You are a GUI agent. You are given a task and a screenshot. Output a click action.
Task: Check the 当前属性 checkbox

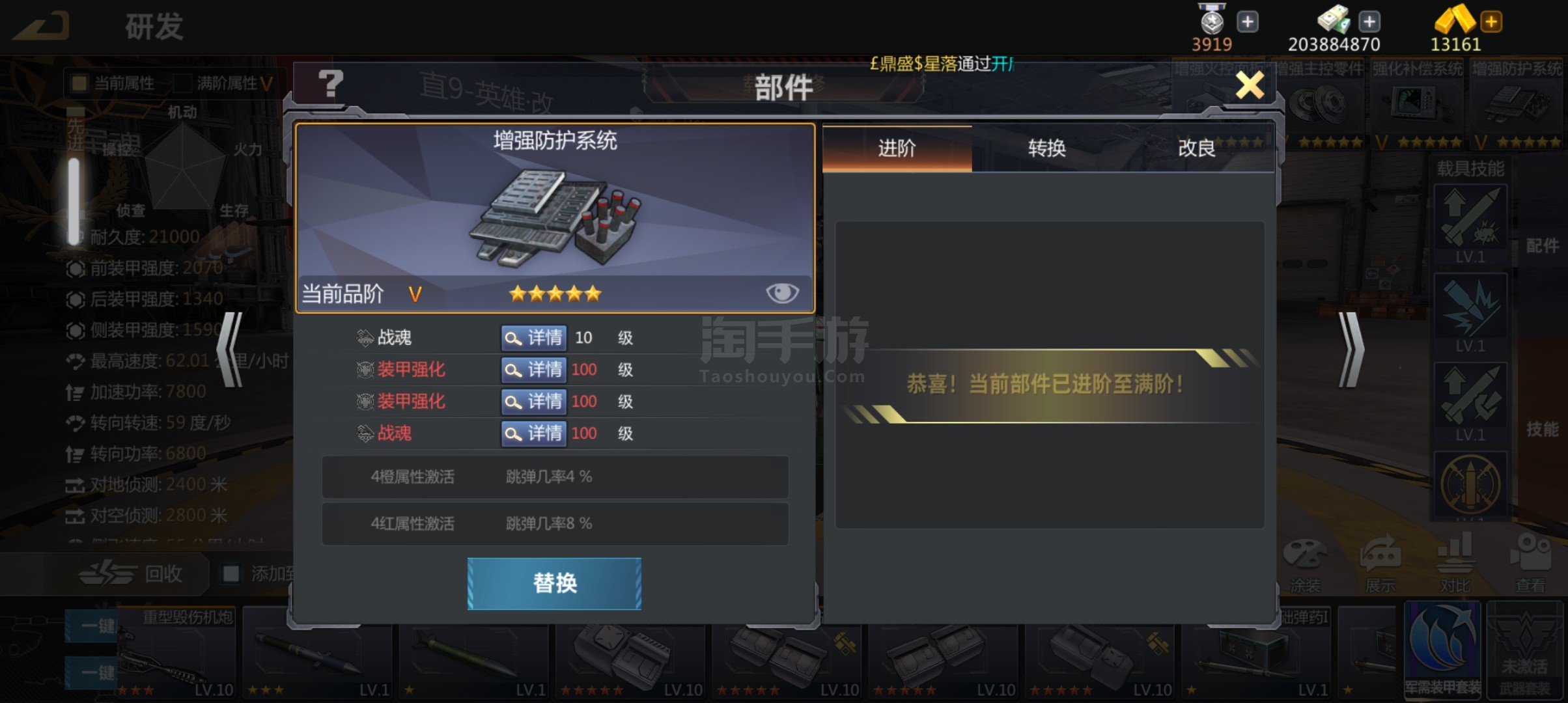(x=79, y=83)
